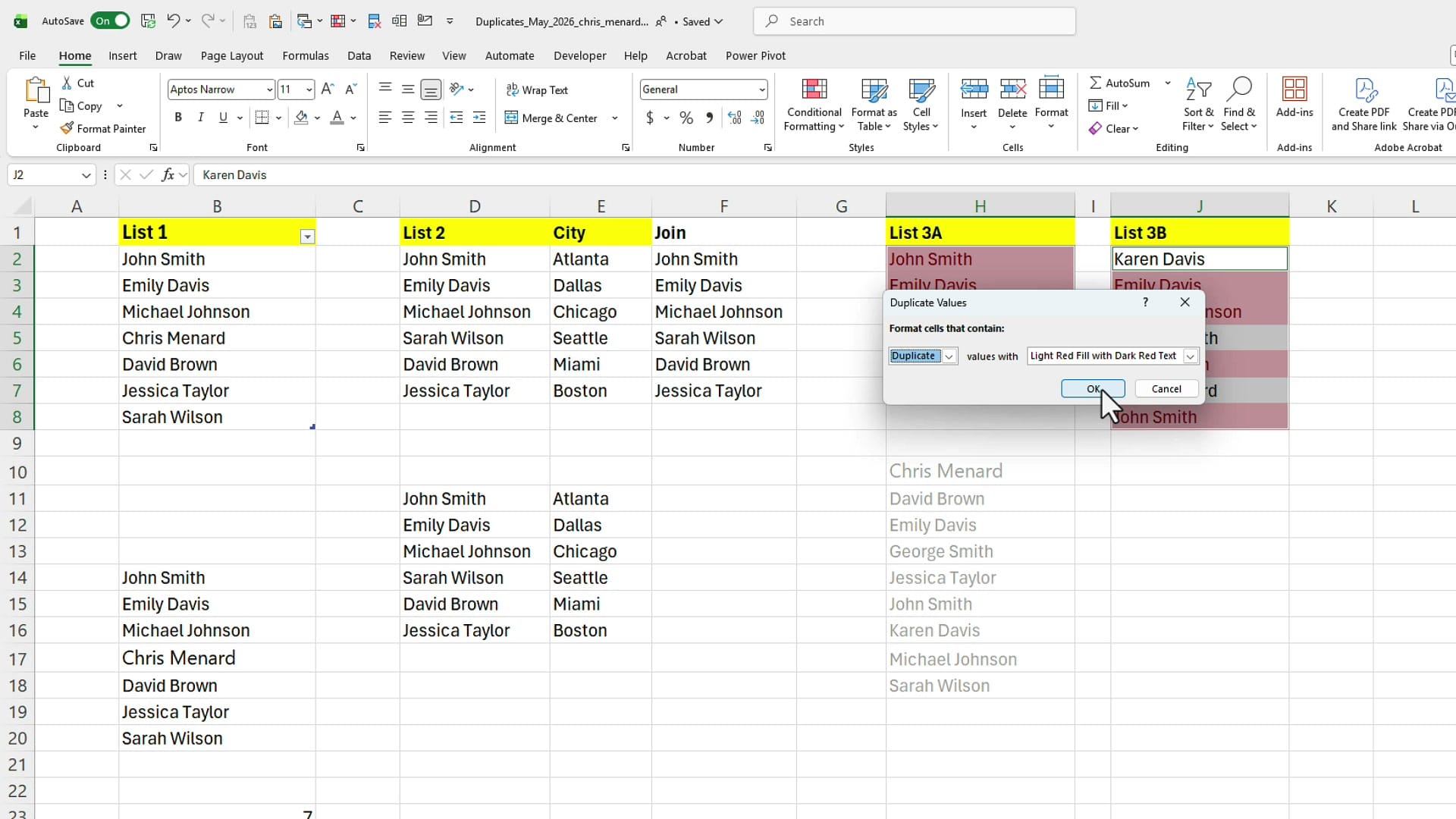Apply Percent Style

[x=686, y=118]
